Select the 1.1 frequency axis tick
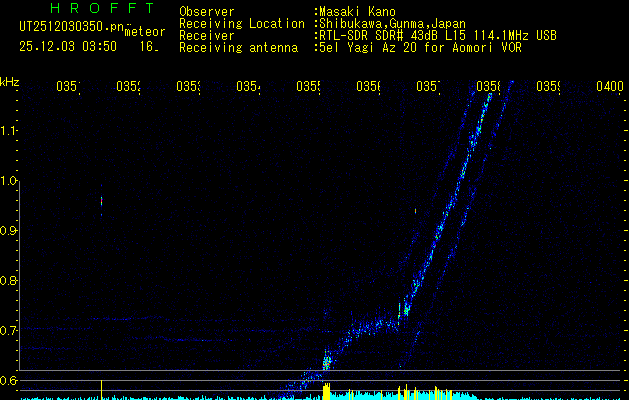Screen dimensions: 629x400 click(x=10, y=131)
